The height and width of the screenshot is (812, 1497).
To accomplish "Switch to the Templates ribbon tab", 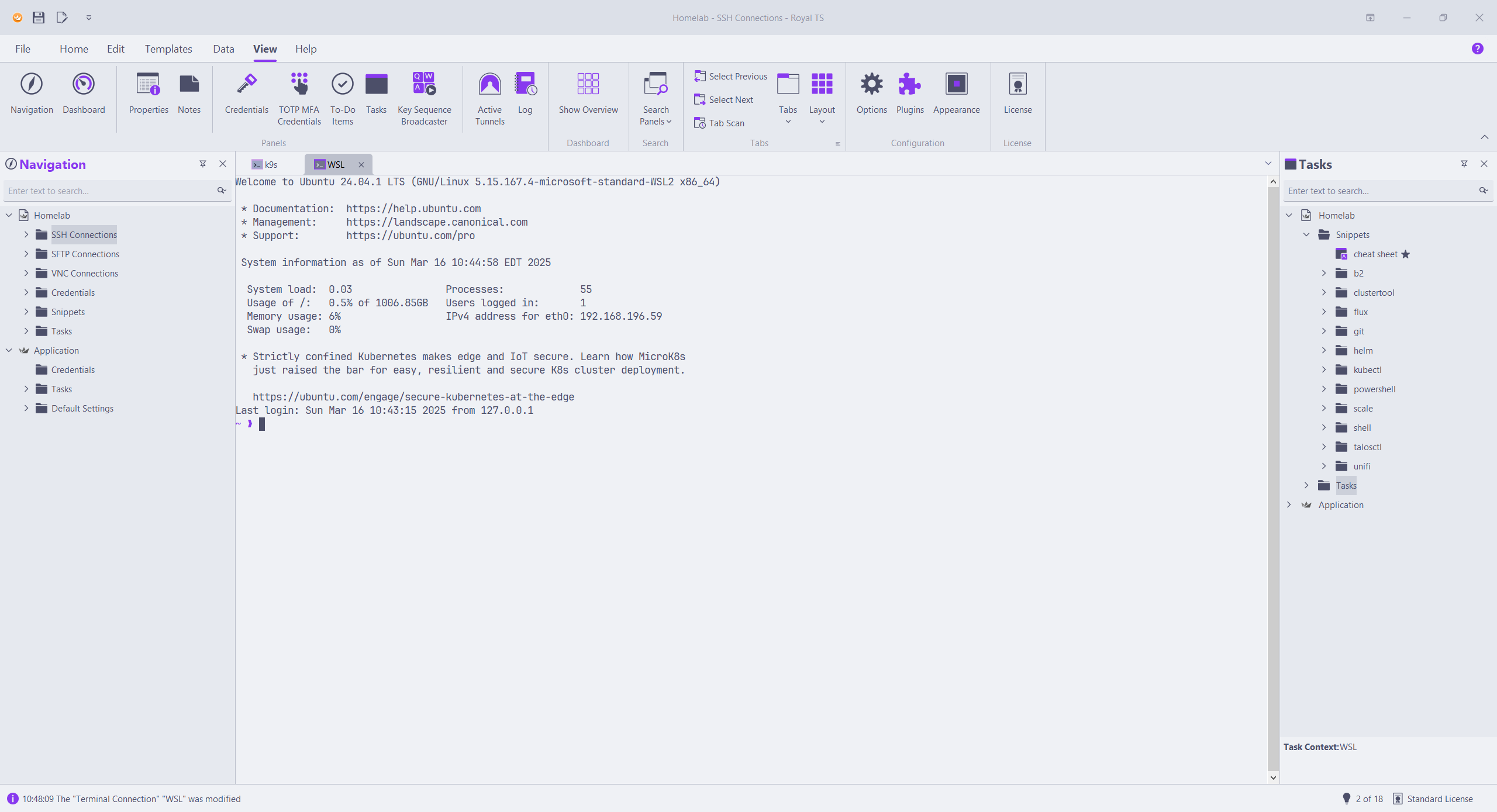I will tap(168, 49).
